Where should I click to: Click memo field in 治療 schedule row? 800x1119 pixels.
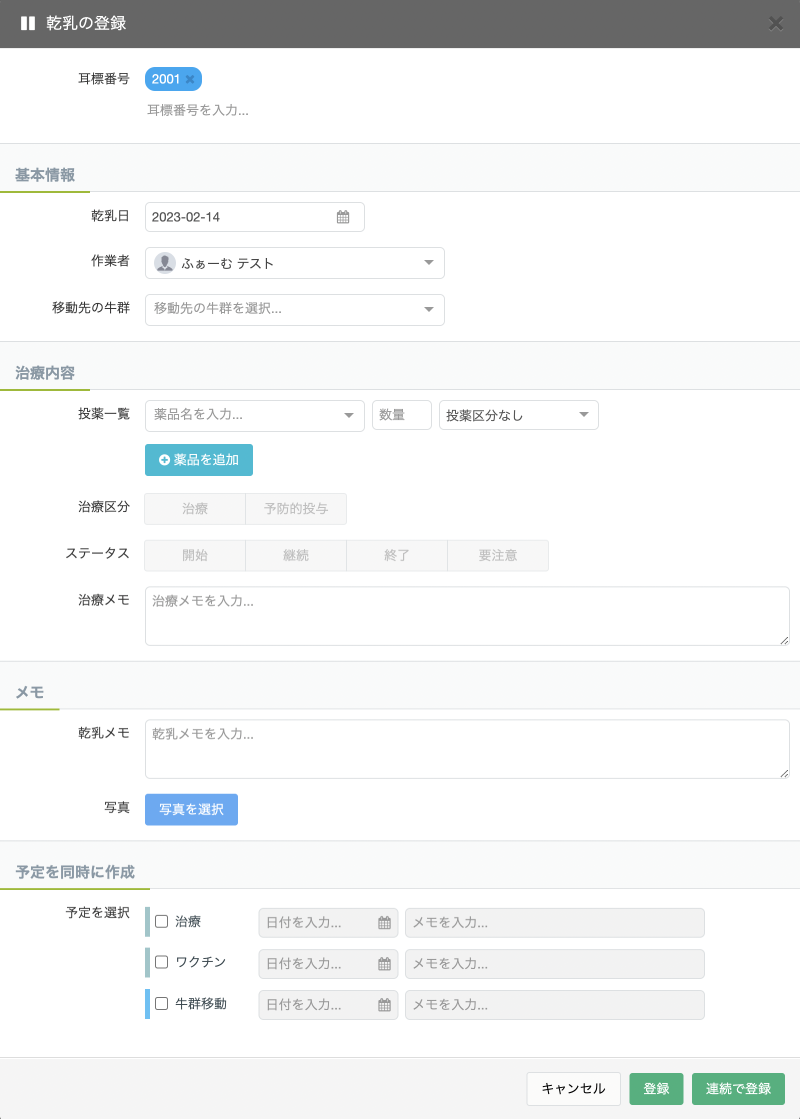coord(555,923)
